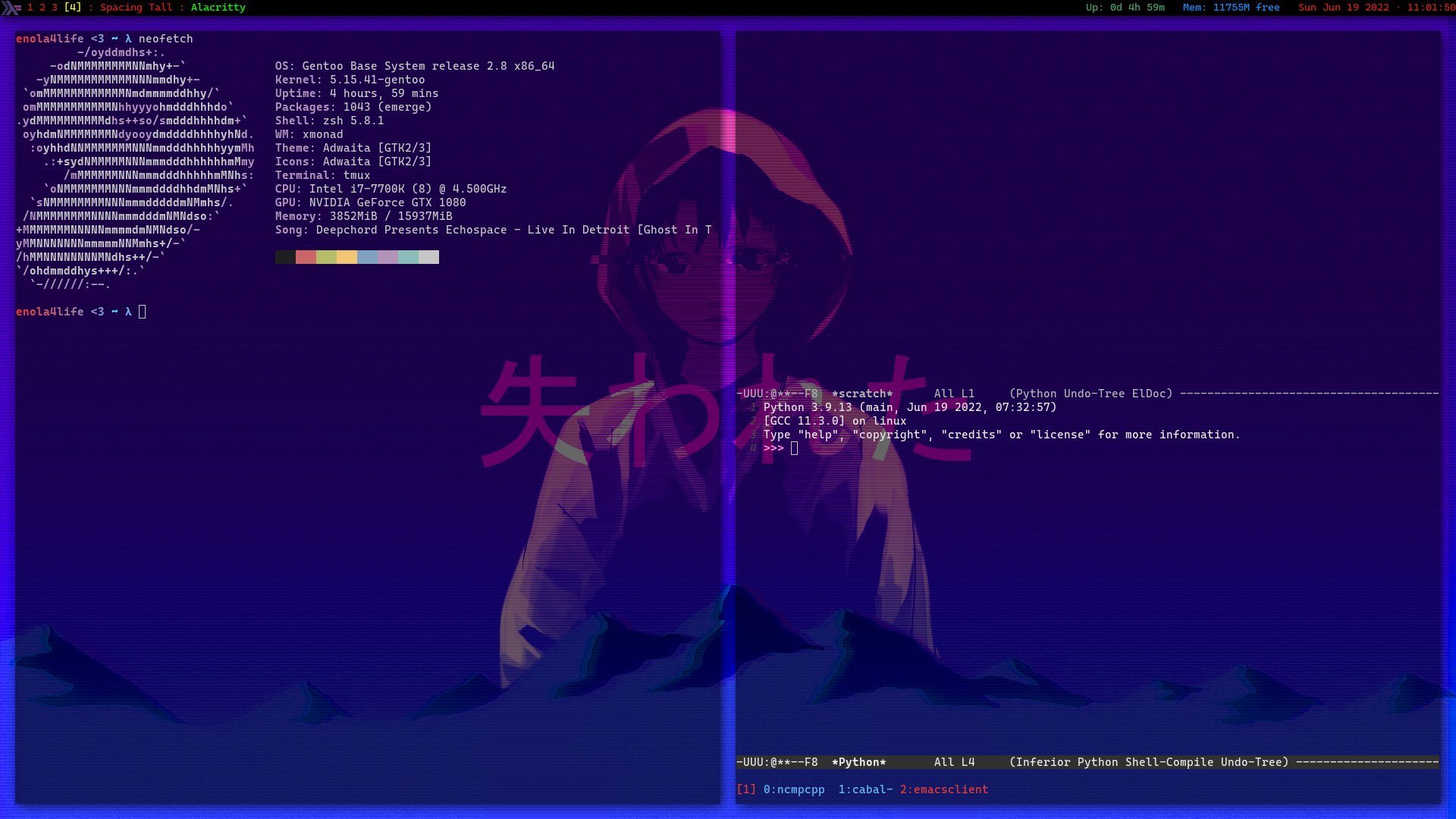Click the 'OS: Gentoo Base System' line
Viewport: 1456px width, 819px height.
click(x=415, y=66)
